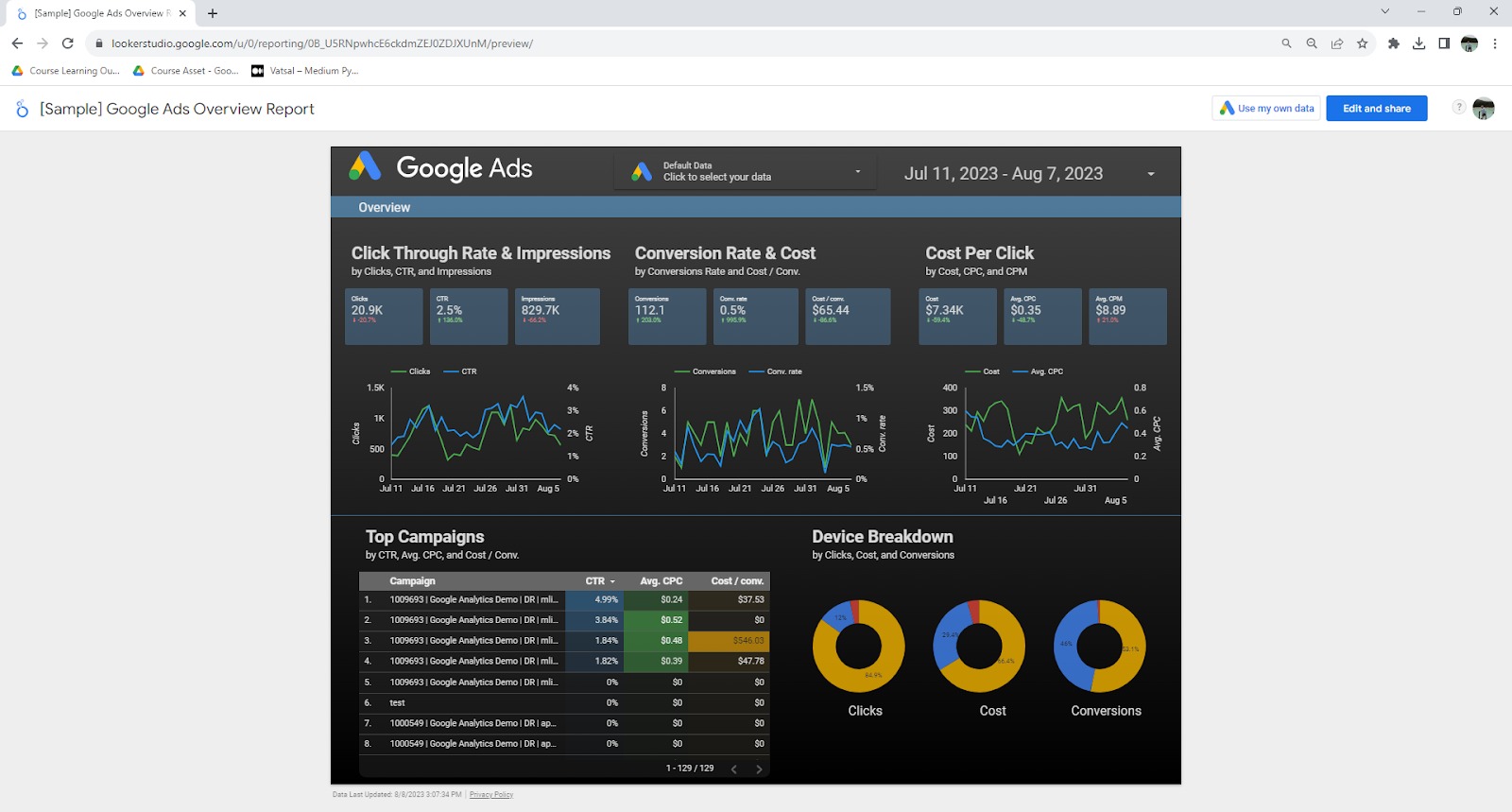
Task: Click the Avg. CPC column header
Action: click(661, 581)
